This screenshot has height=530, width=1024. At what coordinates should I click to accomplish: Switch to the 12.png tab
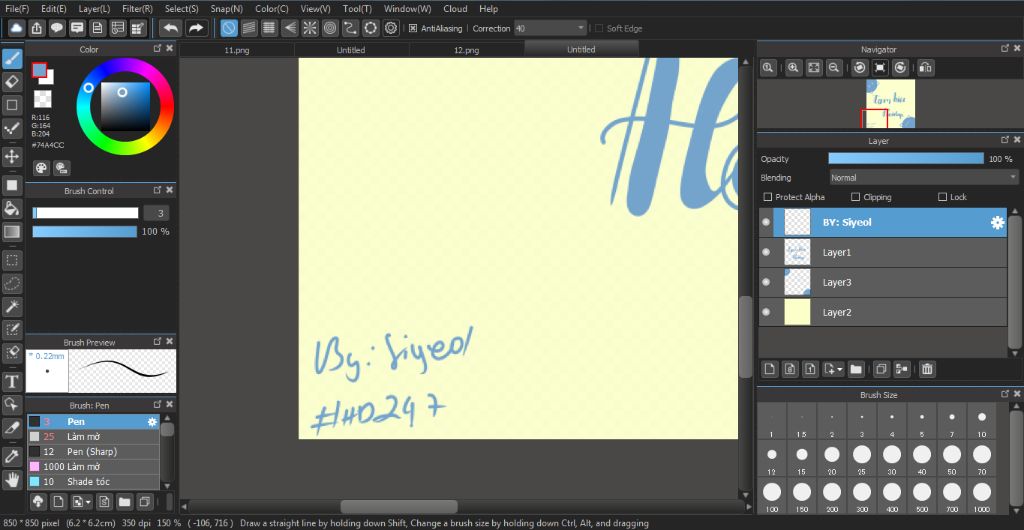[466, 50]
